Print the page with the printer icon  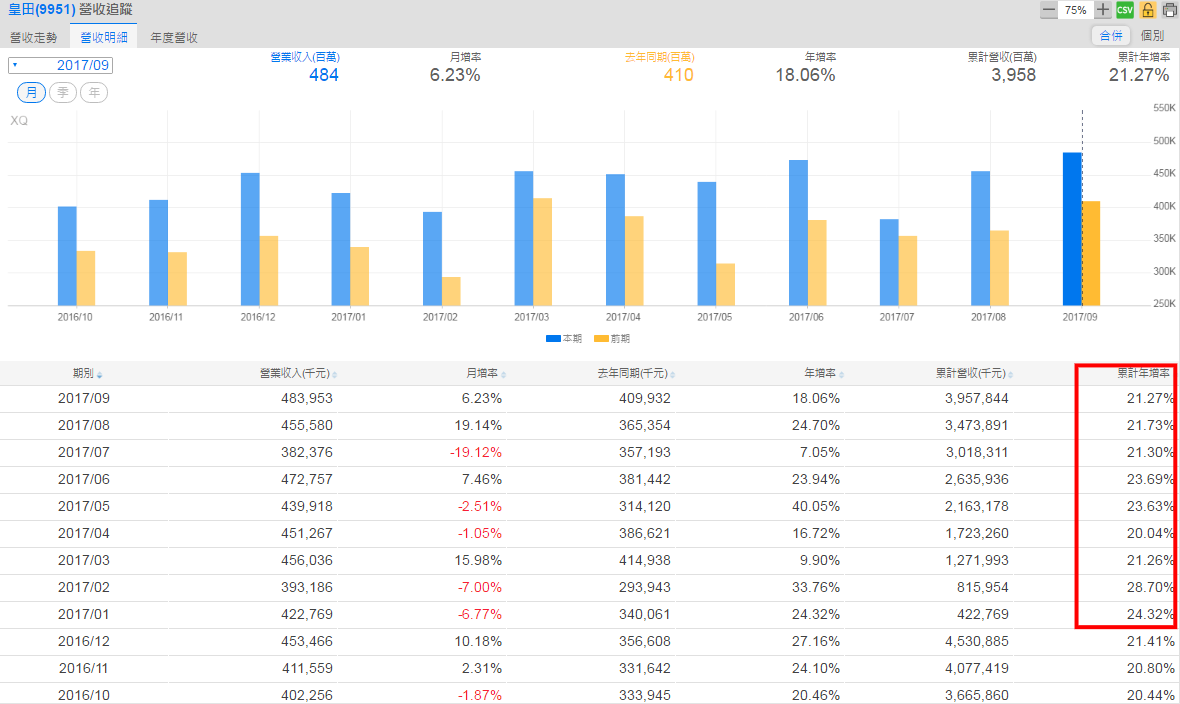(1169, 10)
